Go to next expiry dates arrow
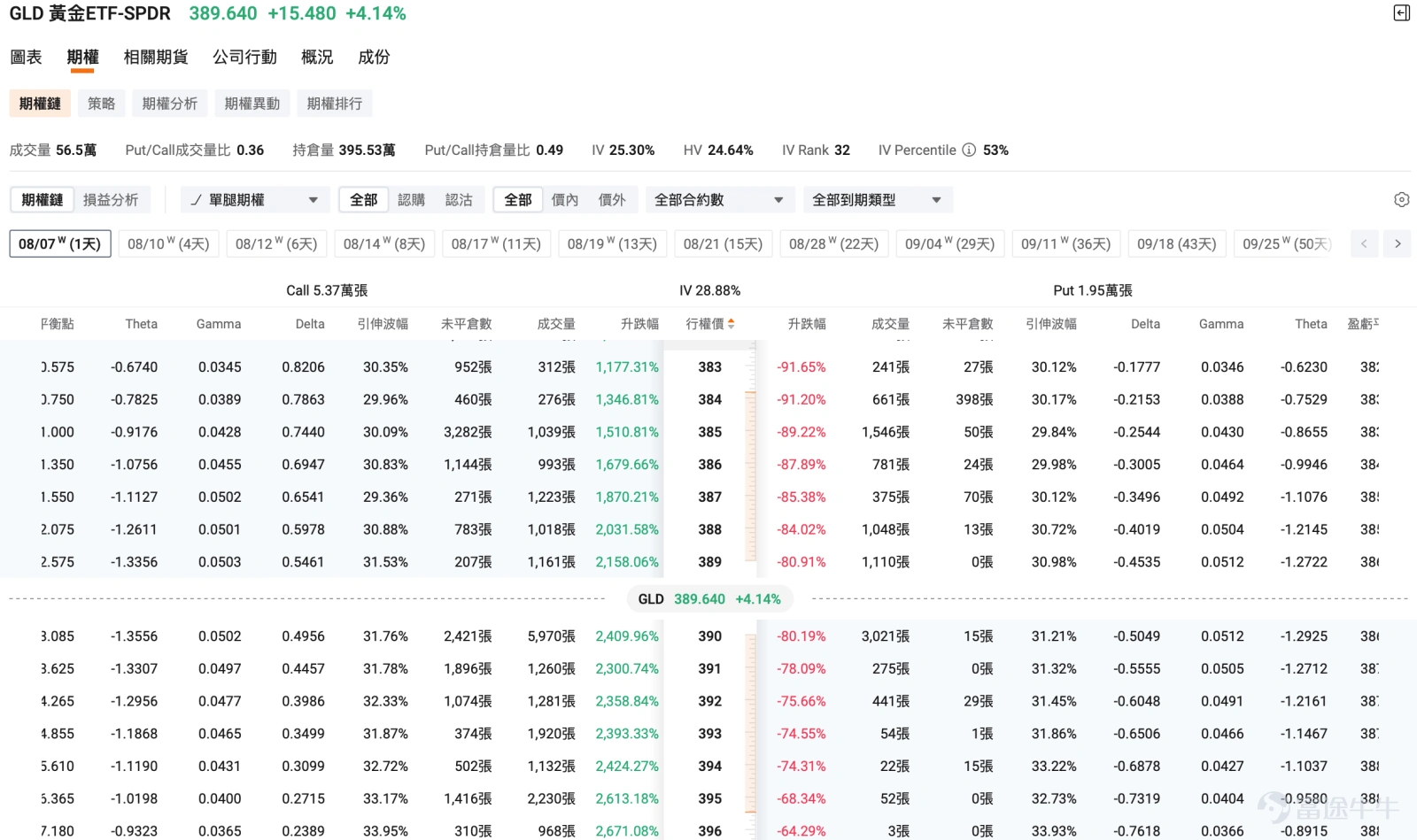This screenshot has height=840, width=1417. pyautogui.click(x=1398, y=243)
